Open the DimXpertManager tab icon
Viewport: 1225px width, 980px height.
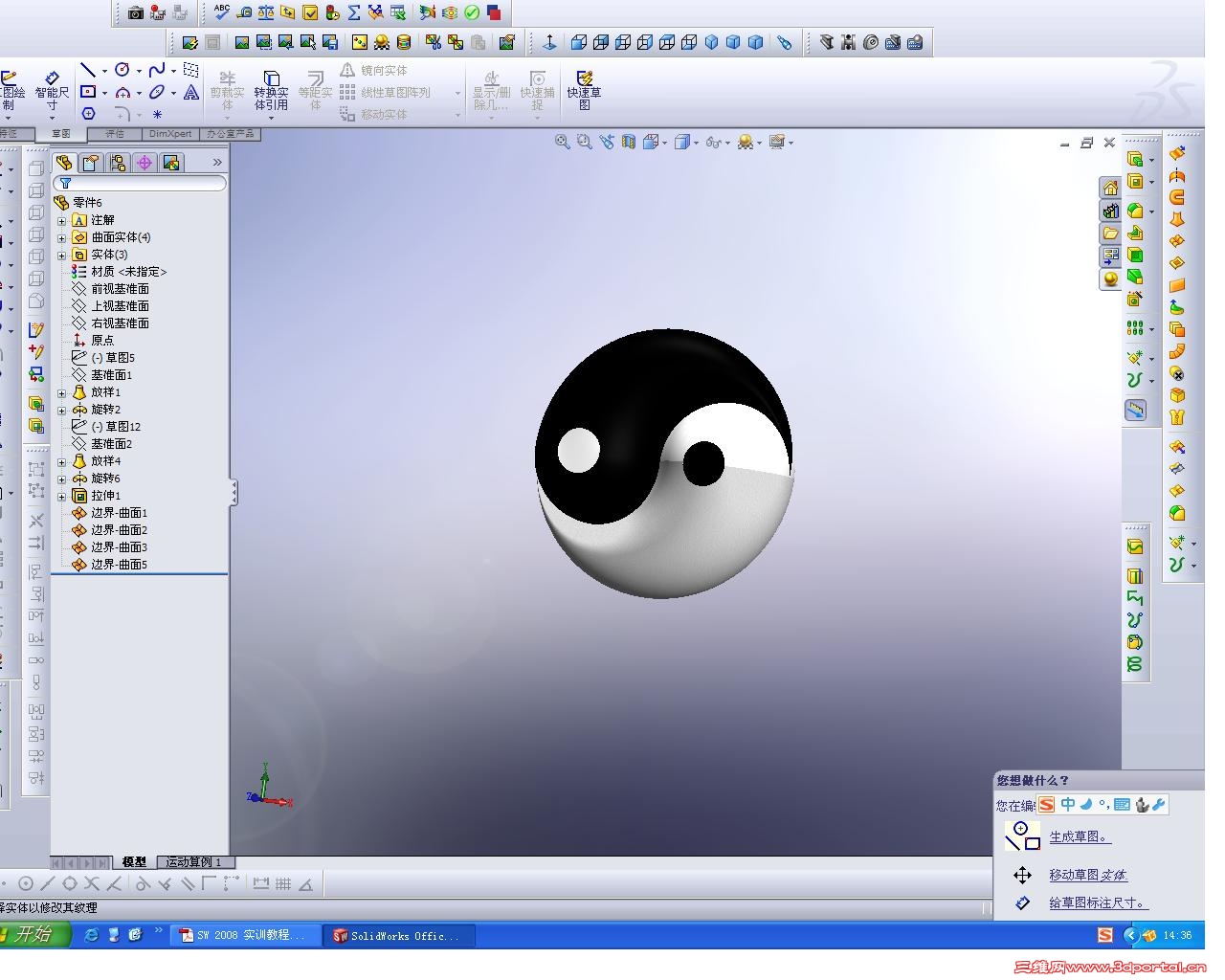coord(145,162)
